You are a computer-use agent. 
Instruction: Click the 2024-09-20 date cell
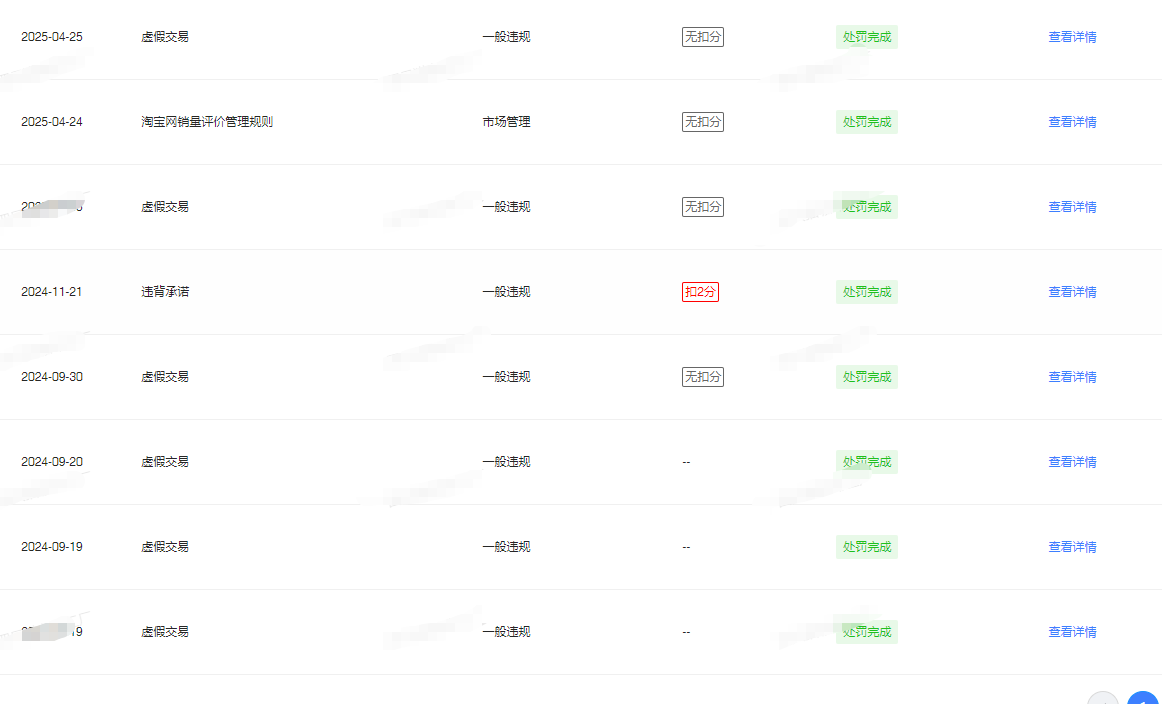pyautogui.click(x=52, y=462)
